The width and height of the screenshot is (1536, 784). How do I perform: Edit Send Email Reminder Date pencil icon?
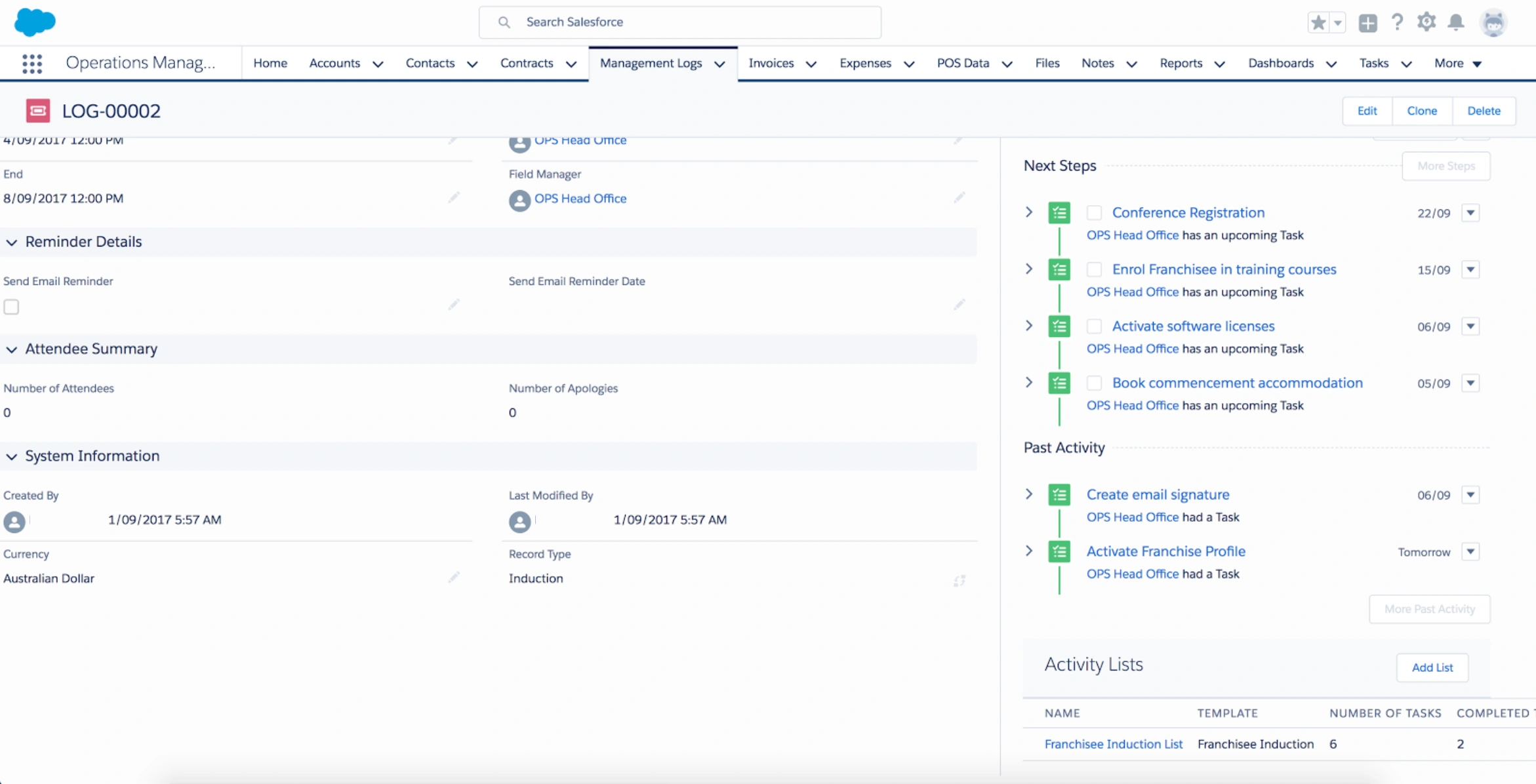pyautogui.click(x=959, y=304)
